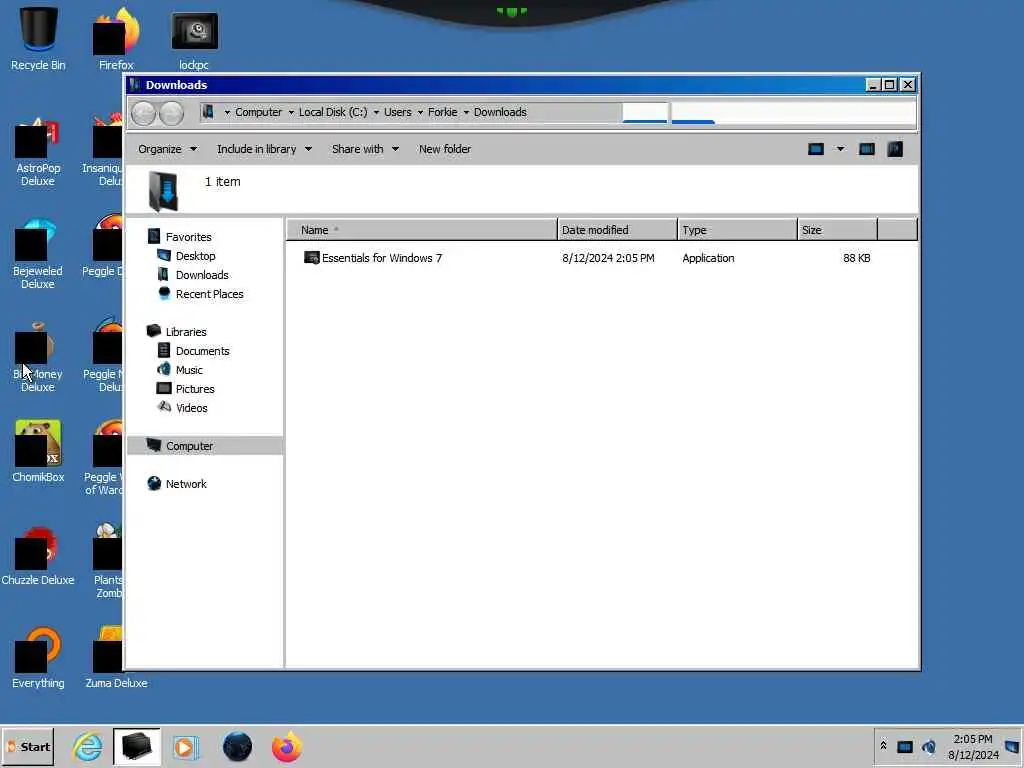Sort by the Date modified column header
The width and height of the screenshot is (1024, 768).
(617, 230)
